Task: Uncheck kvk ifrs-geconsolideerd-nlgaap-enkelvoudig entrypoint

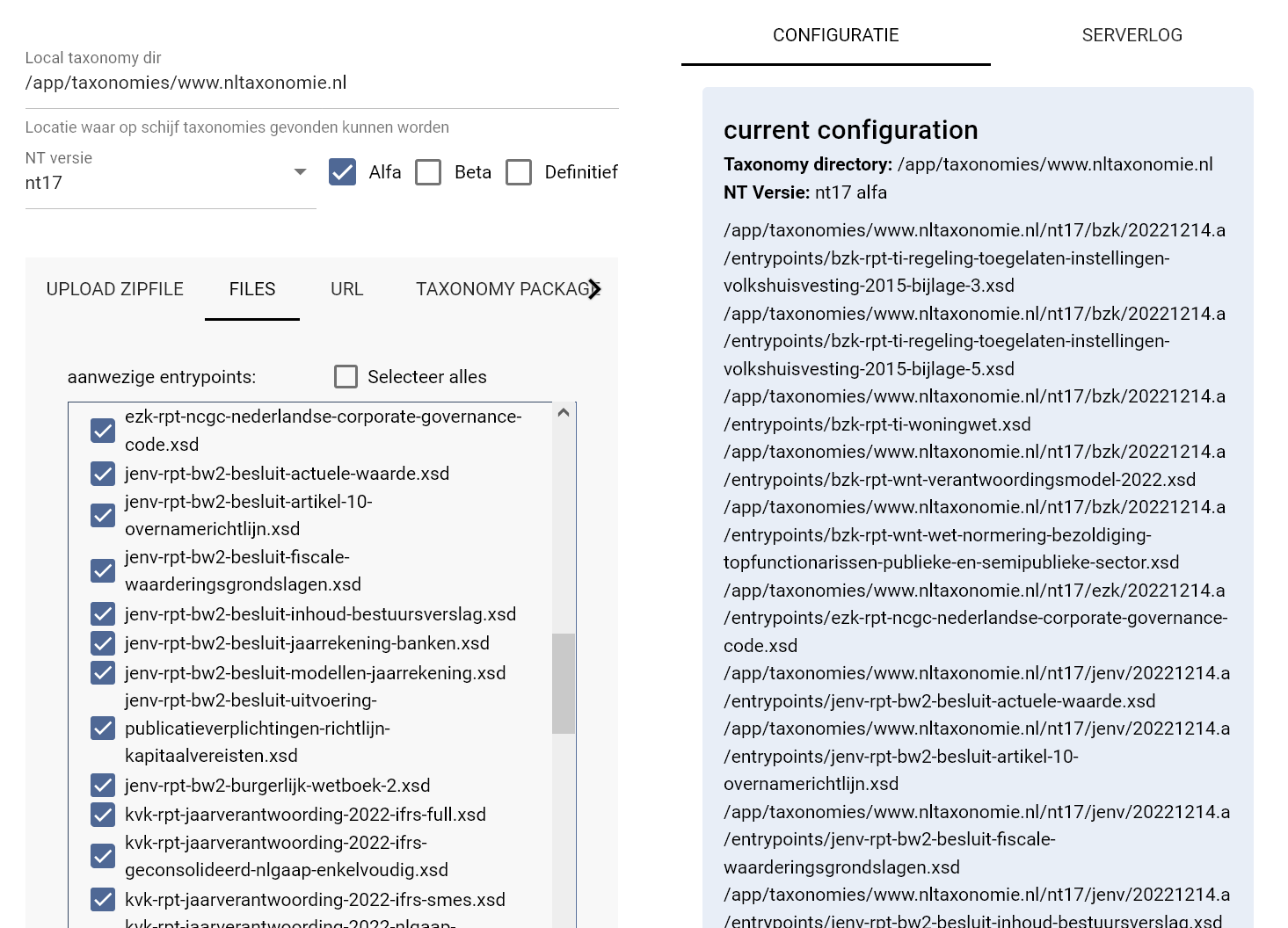Action: [x=103, y=856]
